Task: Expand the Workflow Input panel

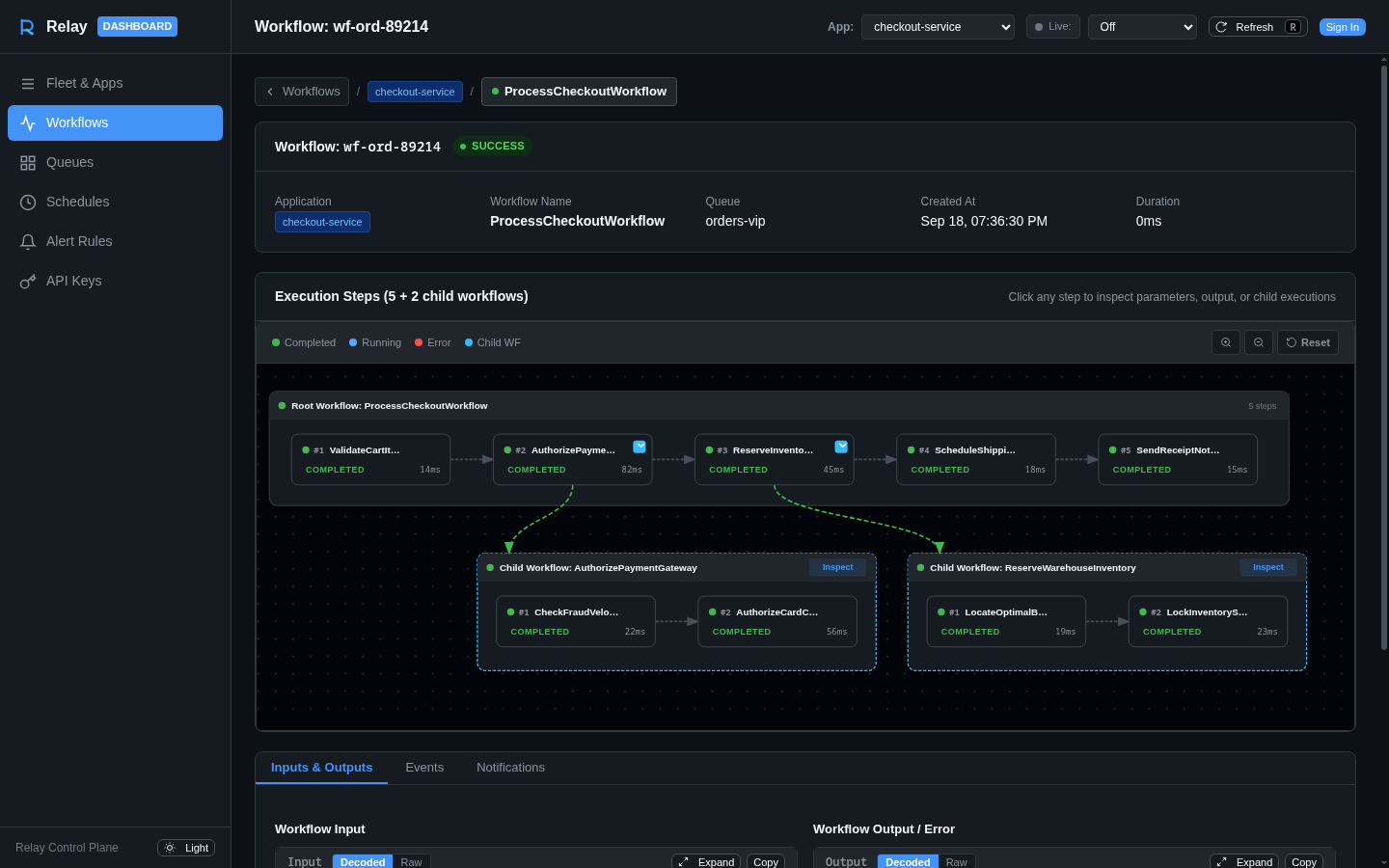Action: point(706,861)
